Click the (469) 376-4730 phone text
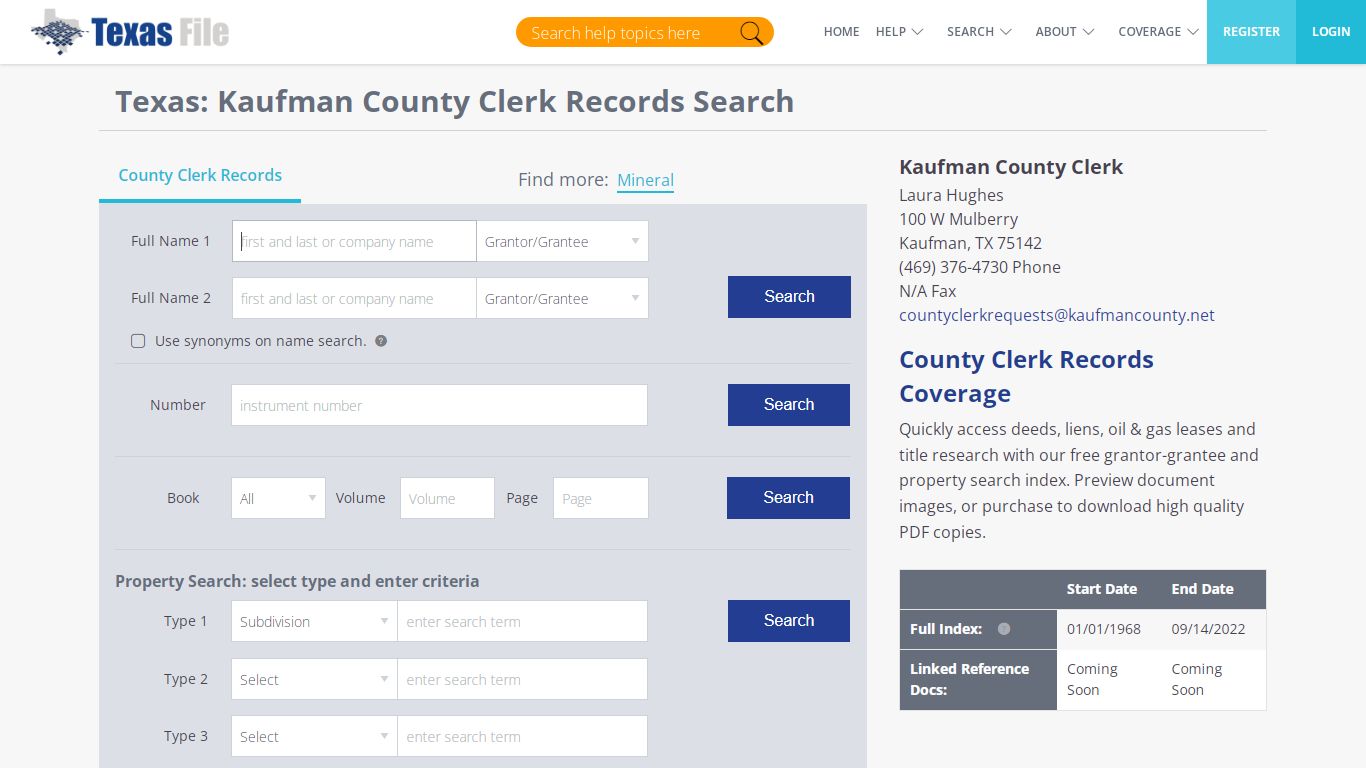The height and width of the screenshot is (768, 1366). [x=980, y=267]
